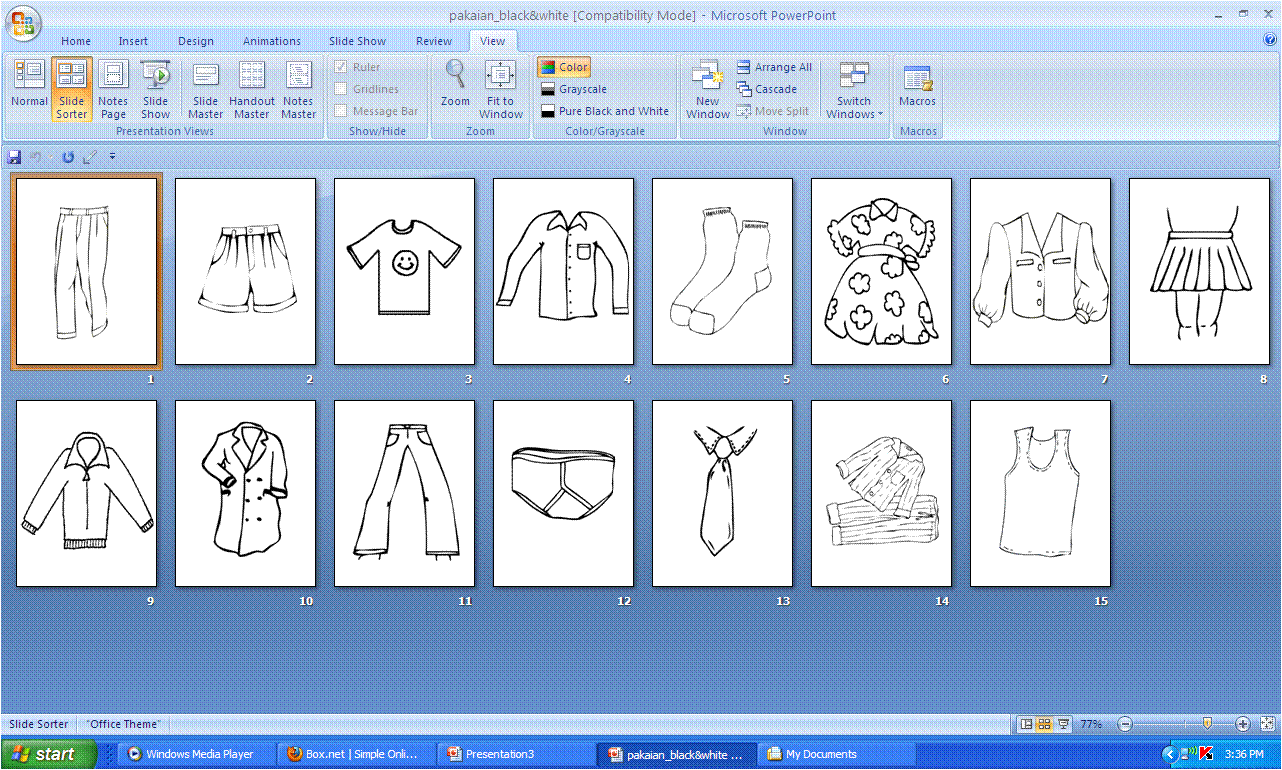Screen dimensions: 1282x770
Task: Select Grayscale view mode
Action: point(574,89)
